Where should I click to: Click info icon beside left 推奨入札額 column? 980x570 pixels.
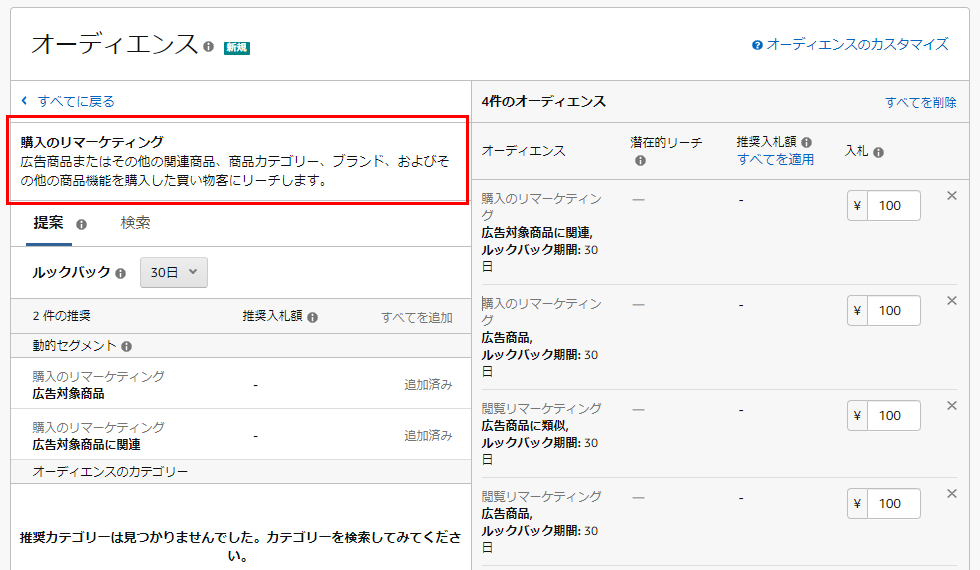coord(312,317)
